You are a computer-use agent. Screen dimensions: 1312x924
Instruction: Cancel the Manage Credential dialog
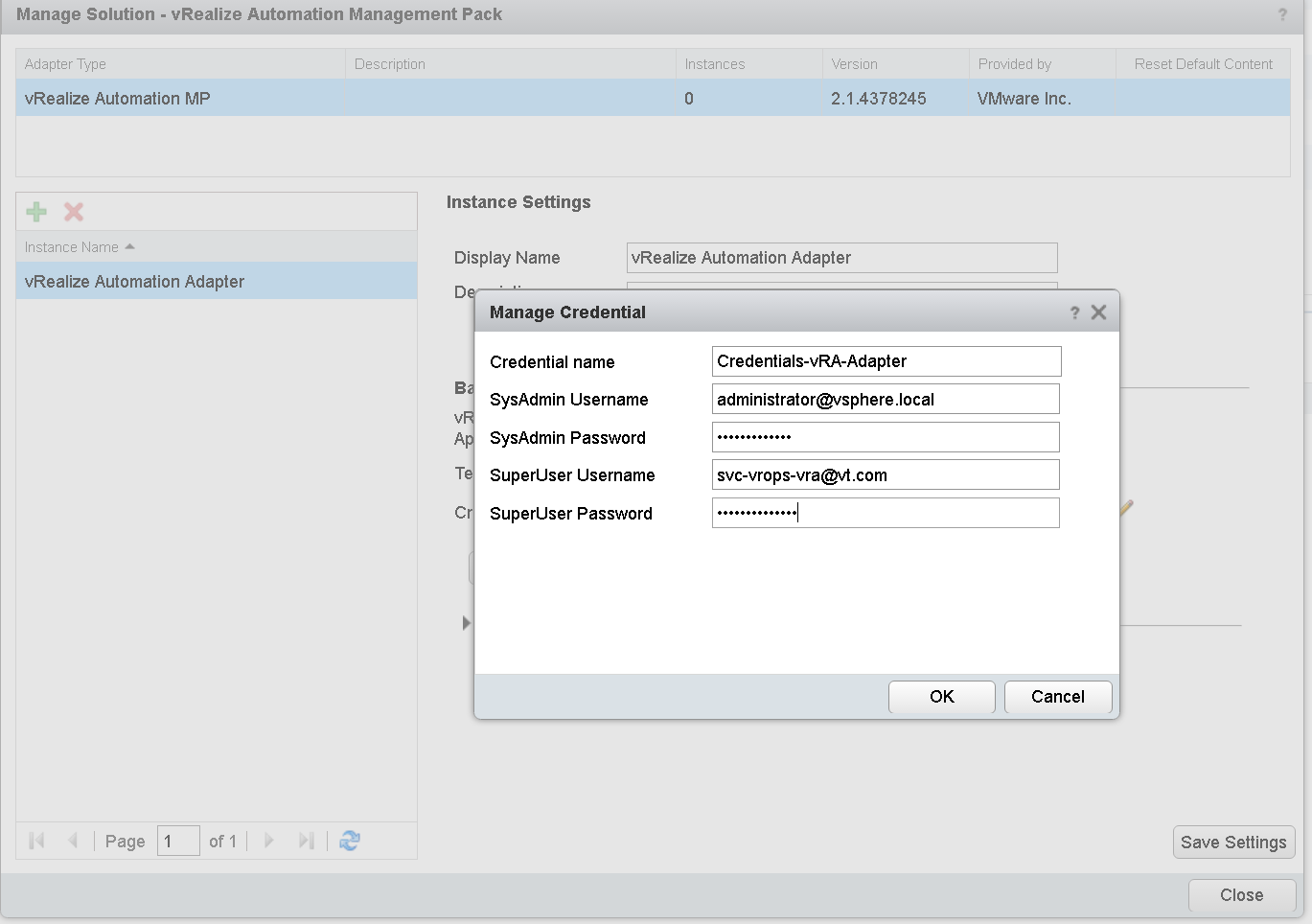click(1058, 697)
